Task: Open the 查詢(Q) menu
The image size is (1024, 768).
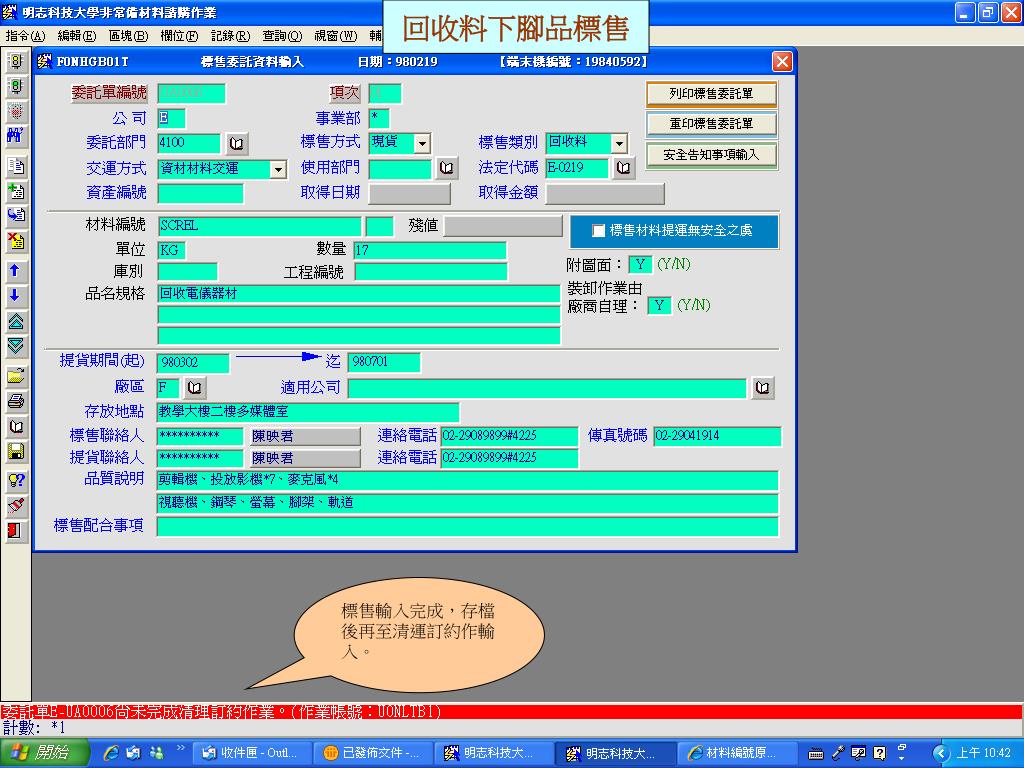Action: [x=282, y=35]
